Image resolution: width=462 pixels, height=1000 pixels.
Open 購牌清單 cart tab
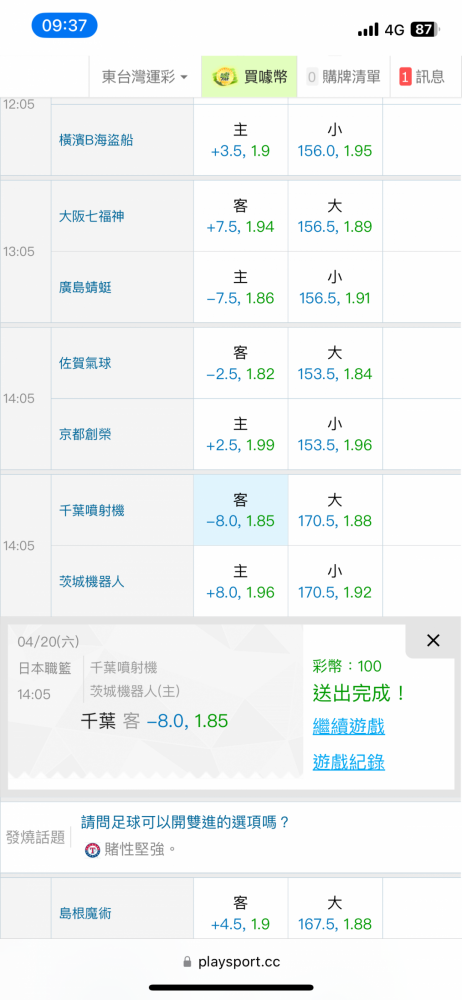343,77
